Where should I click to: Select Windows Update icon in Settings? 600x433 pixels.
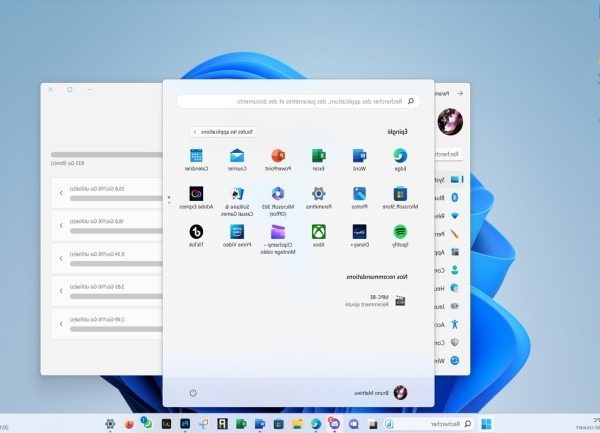tap(455, 360)
